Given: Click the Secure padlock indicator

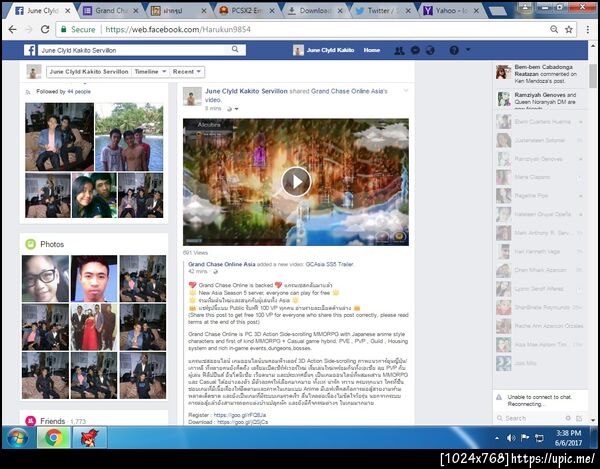Looking at the screenshot, I should 64,29.
